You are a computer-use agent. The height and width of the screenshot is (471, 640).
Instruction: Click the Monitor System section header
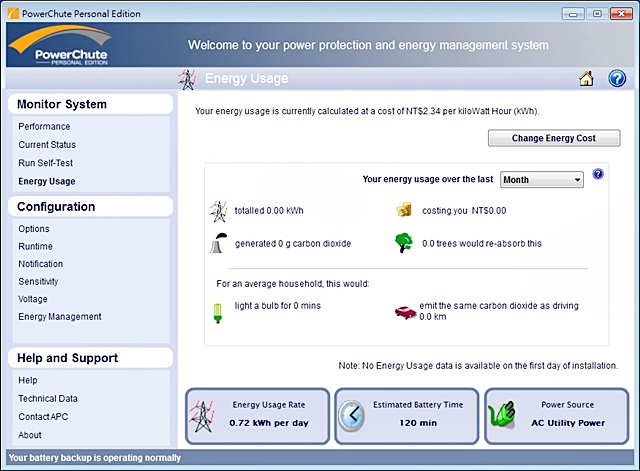(x=90, y=104)
